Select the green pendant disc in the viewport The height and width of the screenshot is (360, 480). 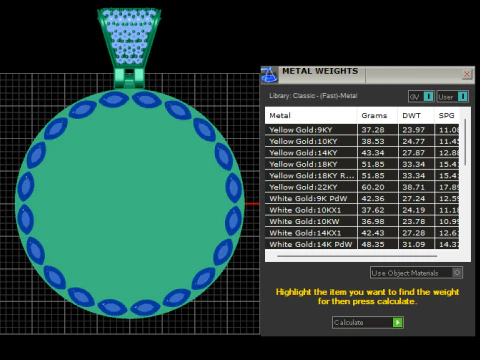130,203
